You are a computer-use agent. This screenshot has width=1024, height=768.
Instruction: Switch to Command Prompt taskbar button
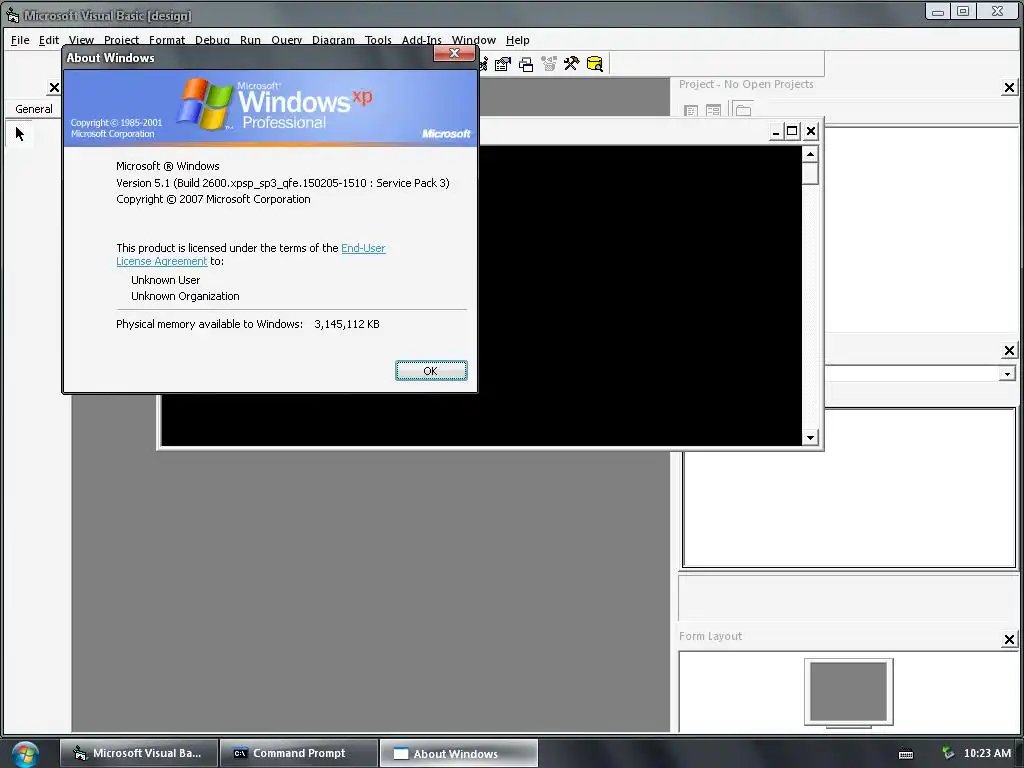coord(299,753)
